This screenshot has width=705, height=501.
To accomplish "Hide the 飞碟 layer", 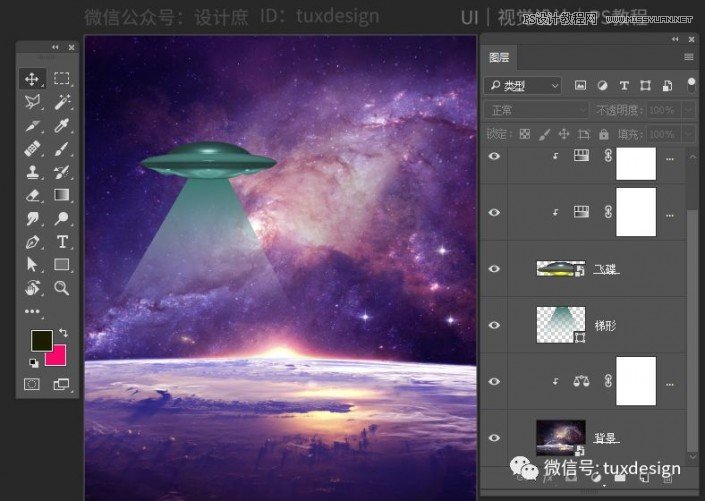I will (x=494, y=268).
